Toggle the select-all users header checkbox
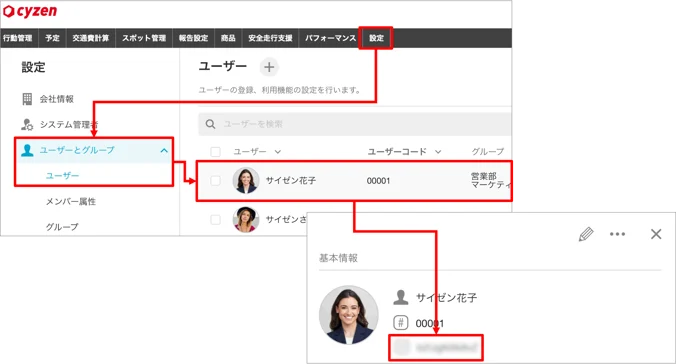676x364 pixels. (215, 152)
